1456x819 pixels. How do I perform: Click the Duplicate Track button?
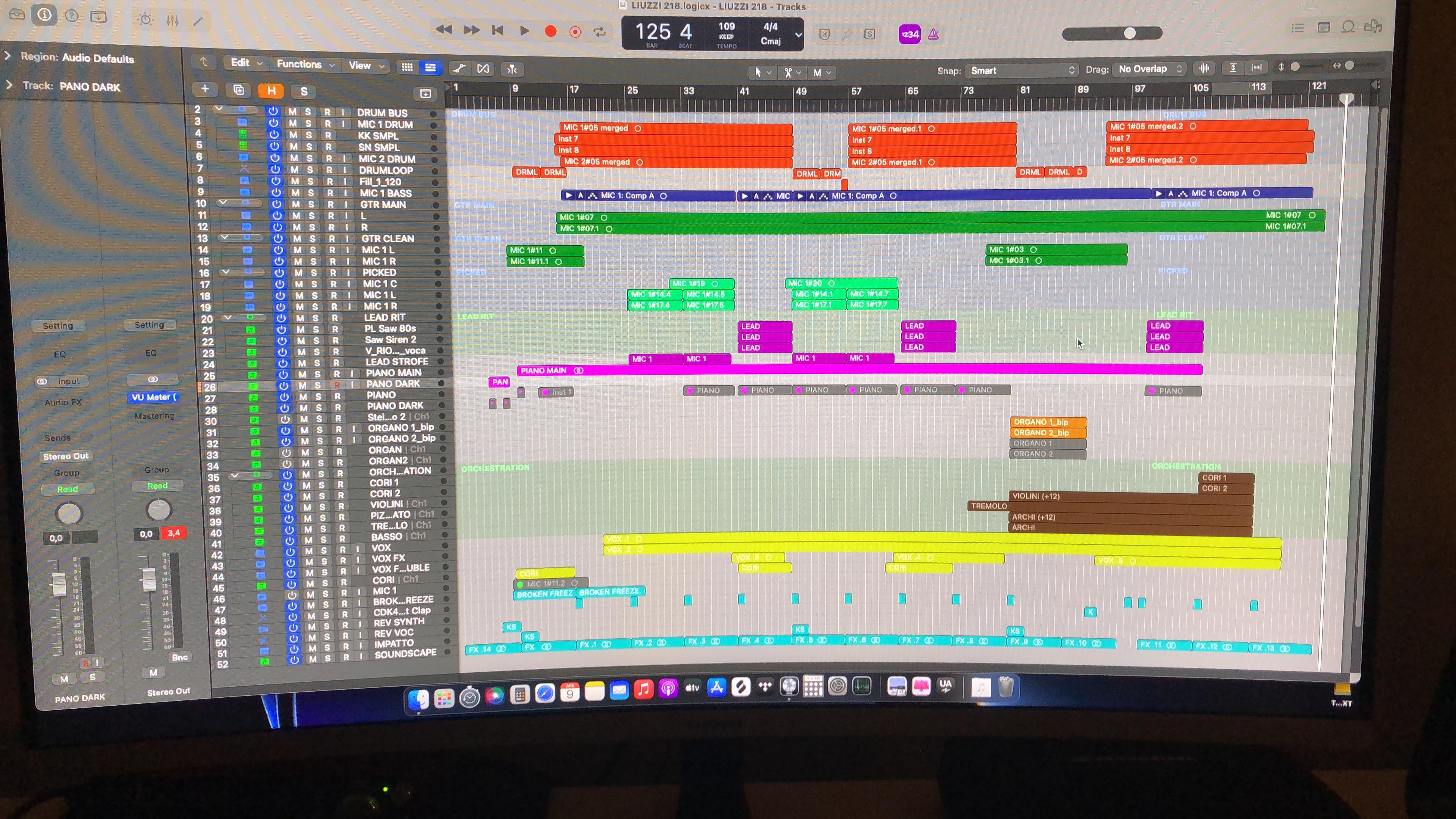pos(238,90)
